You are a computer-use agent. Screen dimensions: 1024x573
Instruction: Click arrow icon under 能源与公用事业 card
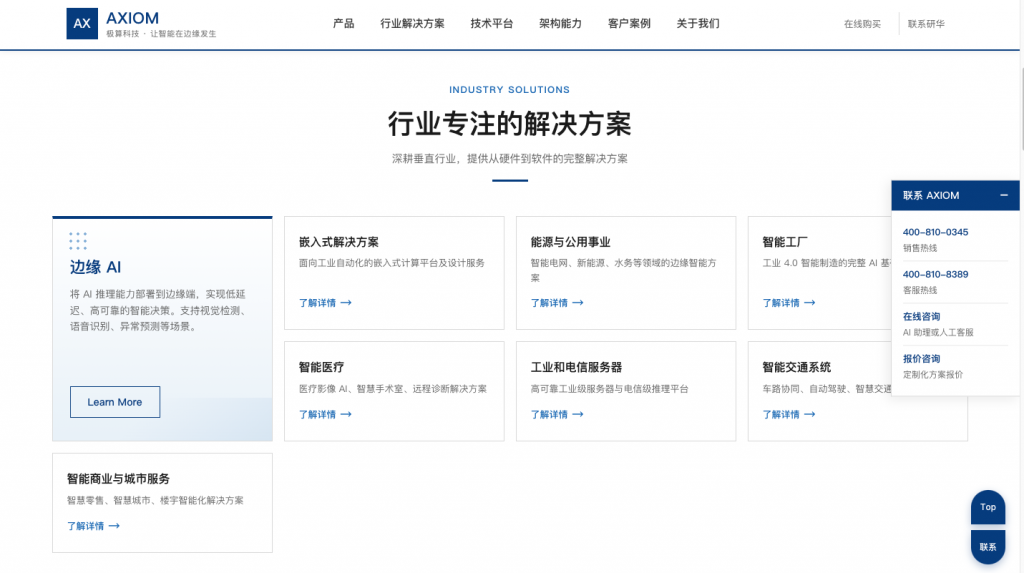578,303
